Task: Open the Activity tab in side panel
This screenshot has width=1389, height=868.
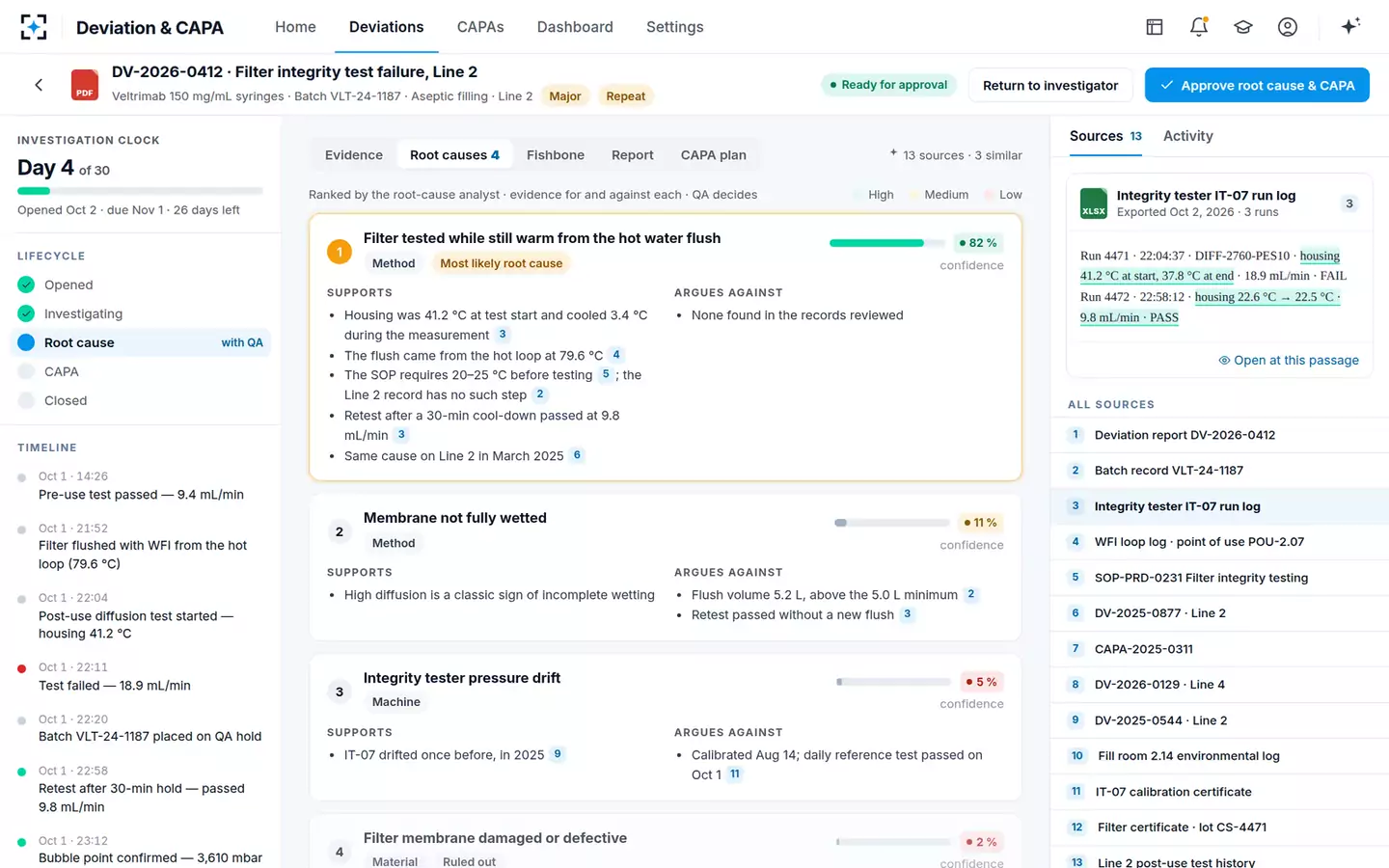Action: pos(1188,136)
